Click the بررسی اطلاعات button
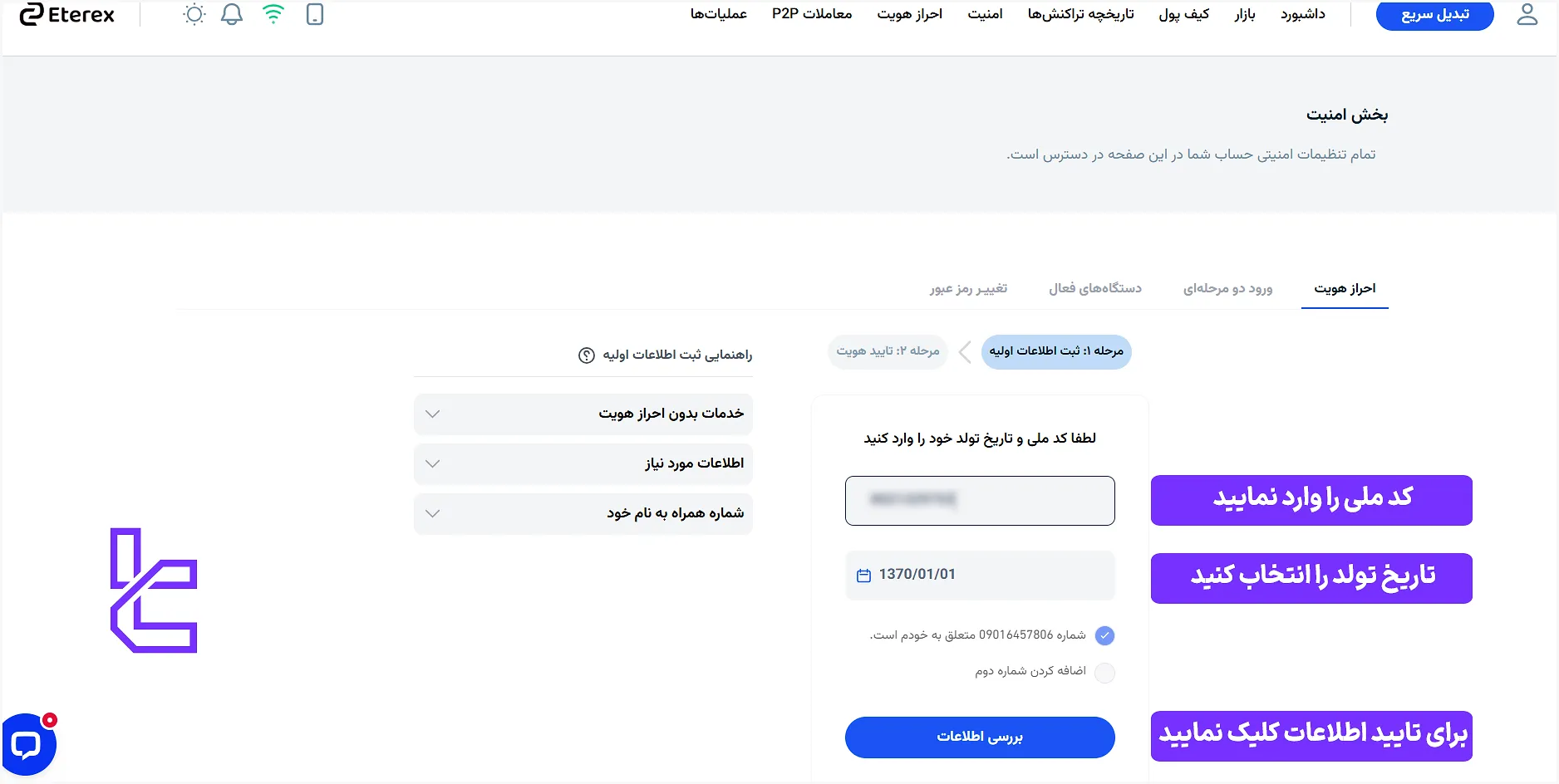The image size is (1559, 784). (980, 737)
